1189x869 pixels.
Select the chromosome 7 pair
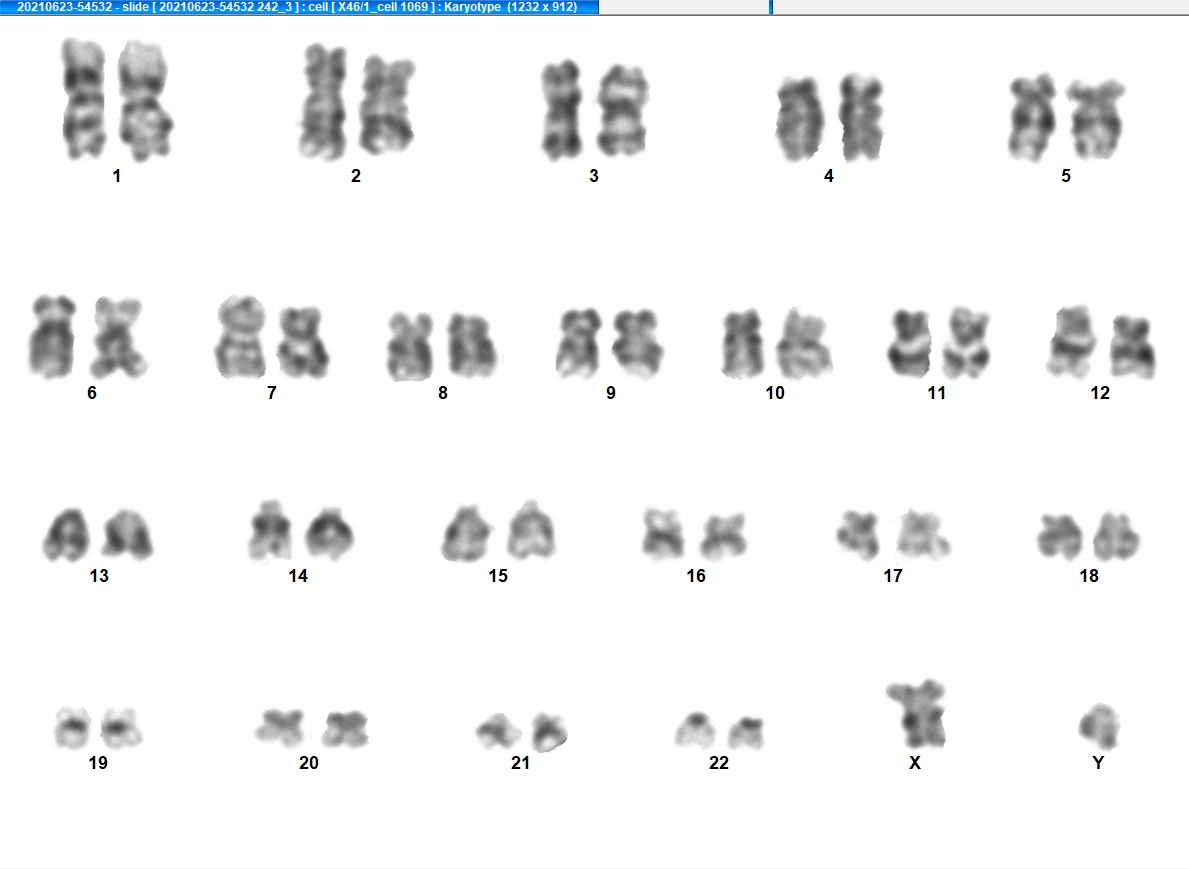(x=271, y=337)
